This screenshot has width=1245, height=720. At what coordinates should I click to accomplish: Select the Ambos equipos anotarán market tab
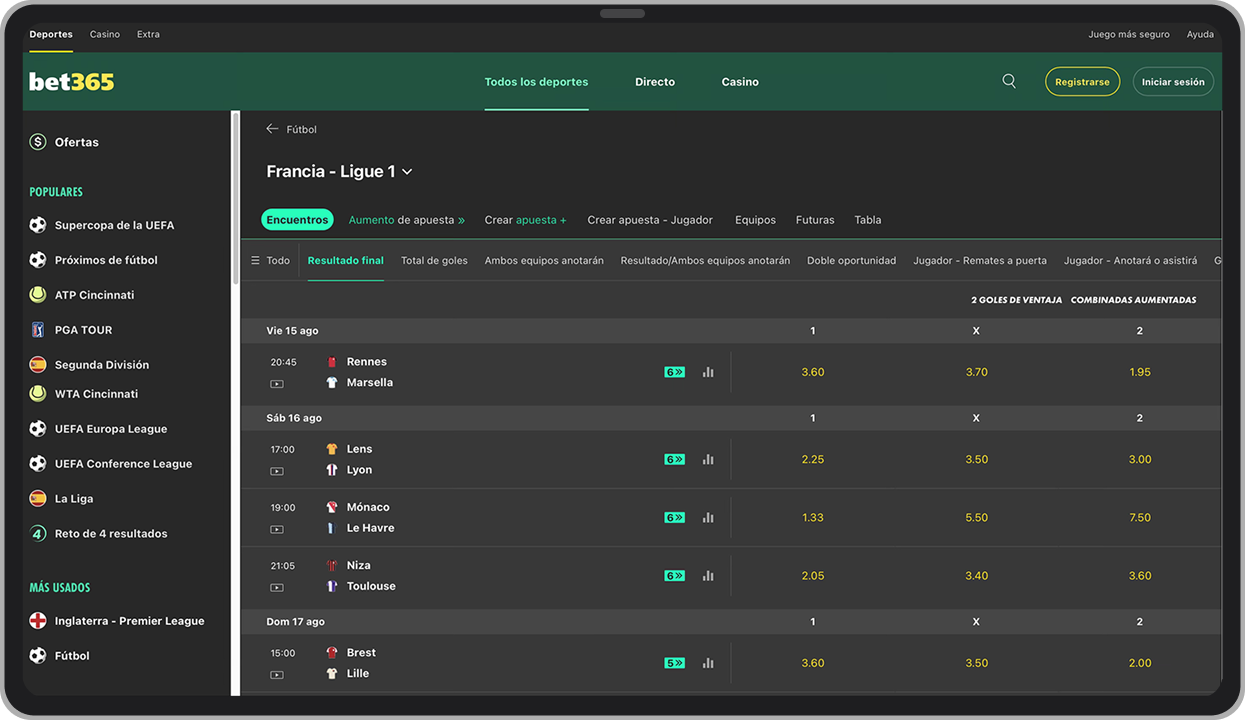(x=544, y=260)
